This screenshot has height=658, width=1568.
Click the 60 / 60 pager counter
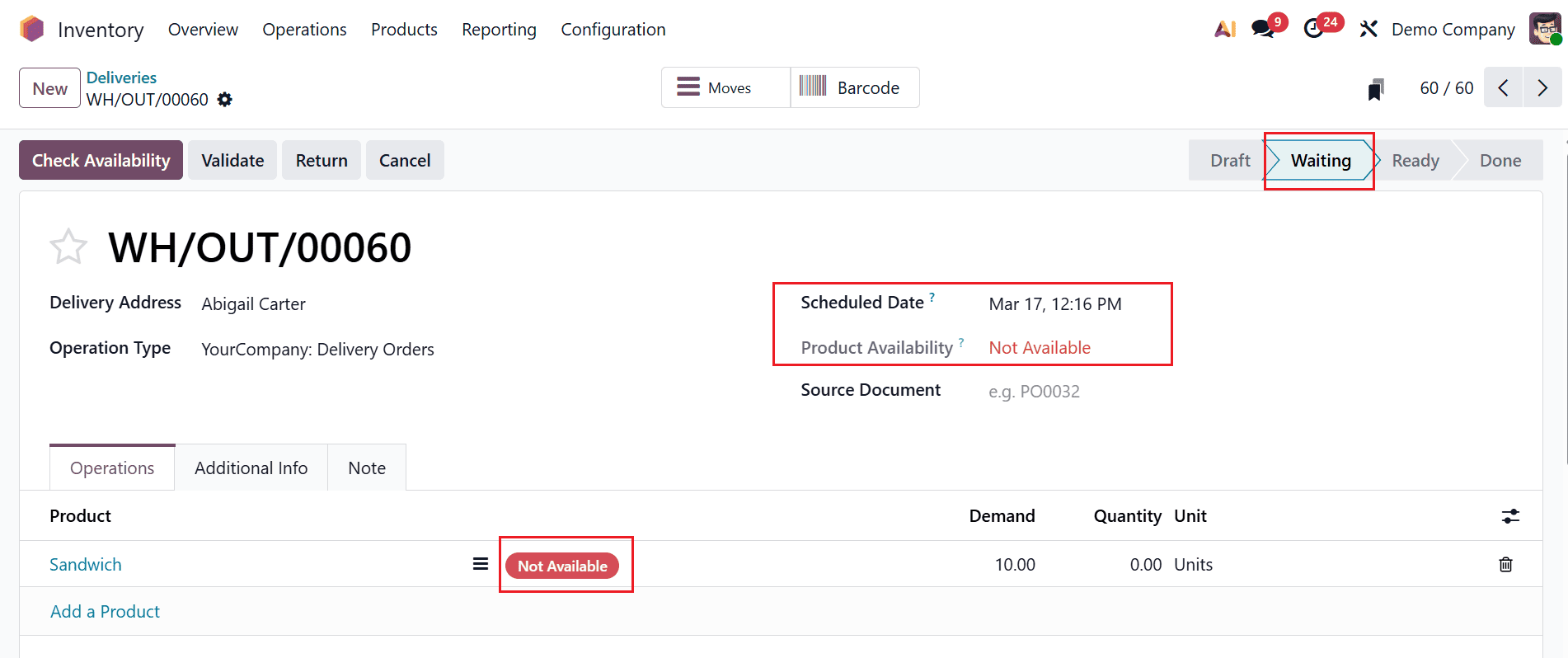(x=1446, y=88)
